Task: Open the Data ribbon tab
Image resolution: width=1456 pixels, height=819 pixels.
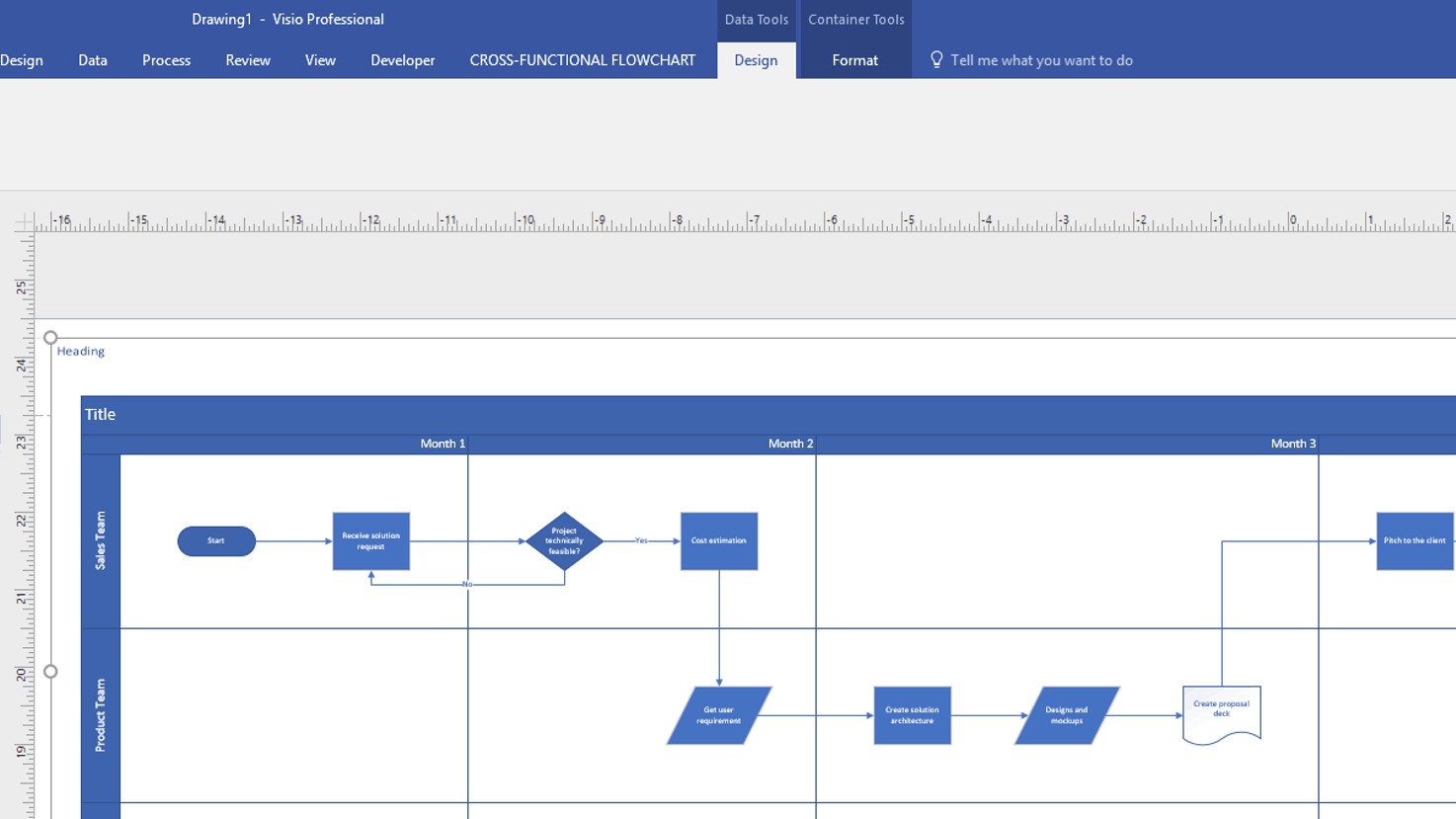Action: pos(93,60)
